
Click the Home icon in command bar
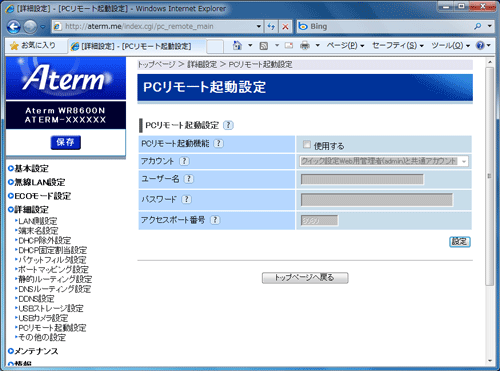237,46
